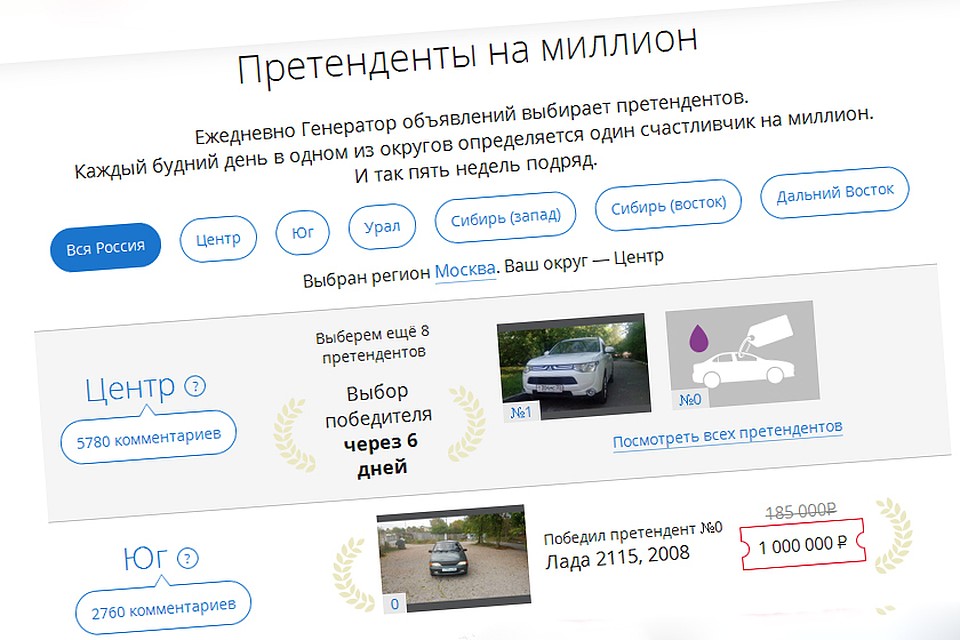Select the Вся Россия filter
This screenshot has width=960, height=640.
pos(105,247)
